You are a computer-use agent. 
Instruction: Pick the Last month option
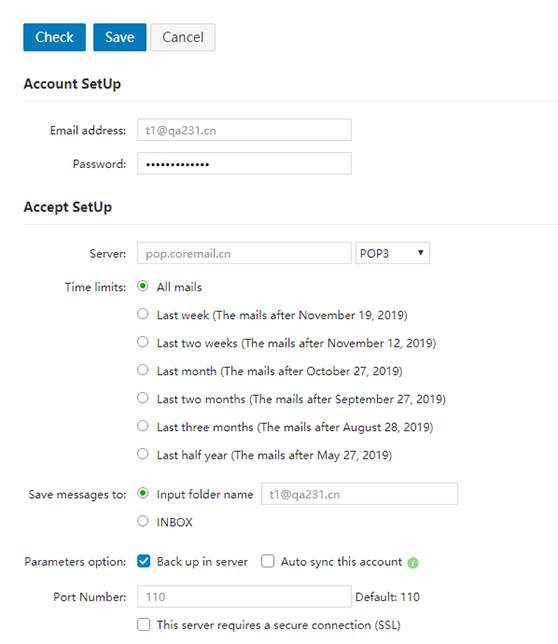tap(143, 370)
